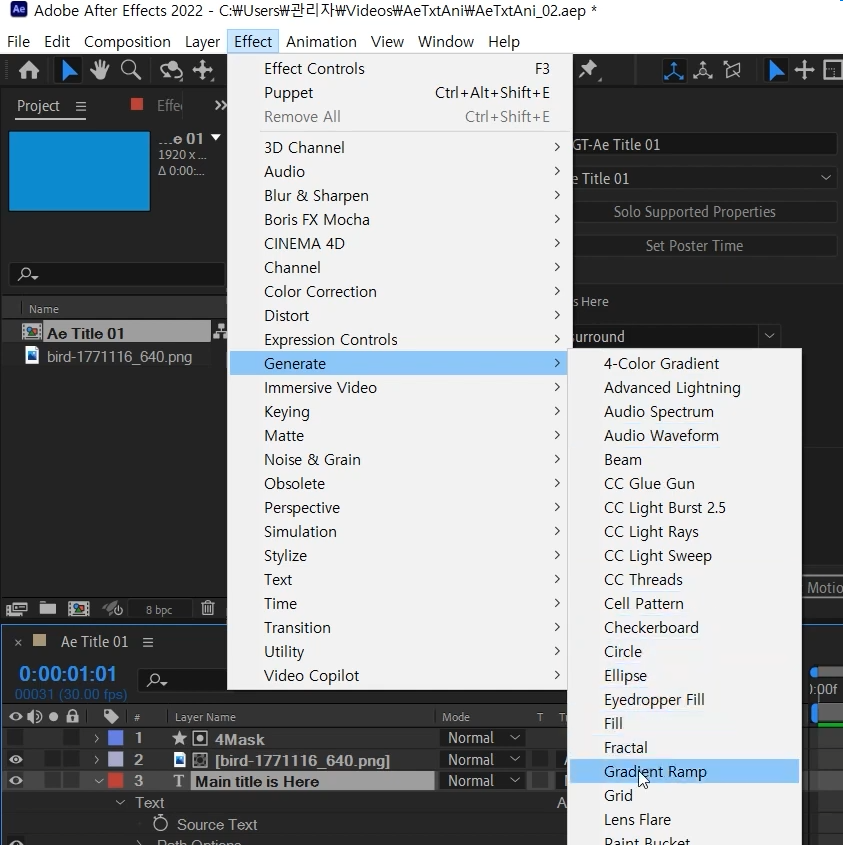This screenshot has width=843, height=845.
Task: Click the blue composition thumbnail preview
Action: [x=79, y=171]
